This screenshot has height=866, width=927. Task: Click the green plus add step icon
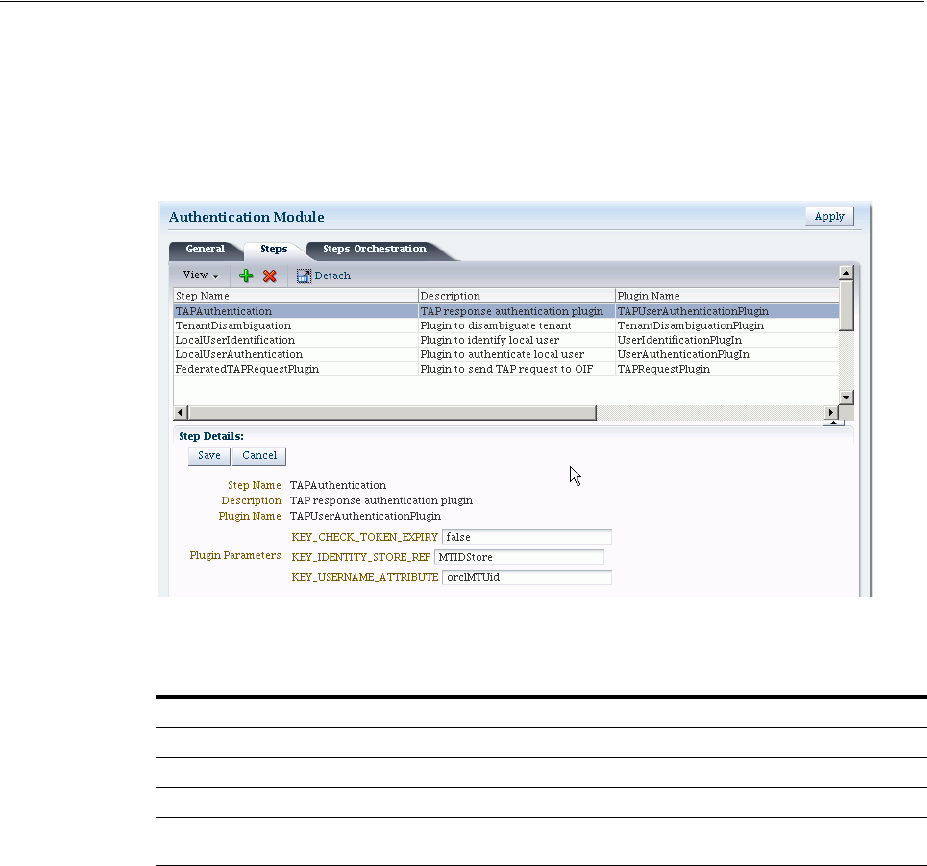pyautogui.click(x=246, y=275)
